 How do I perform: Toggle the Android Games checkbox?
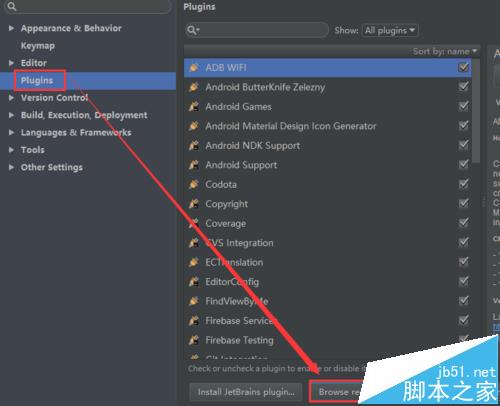tap(464, 106)
